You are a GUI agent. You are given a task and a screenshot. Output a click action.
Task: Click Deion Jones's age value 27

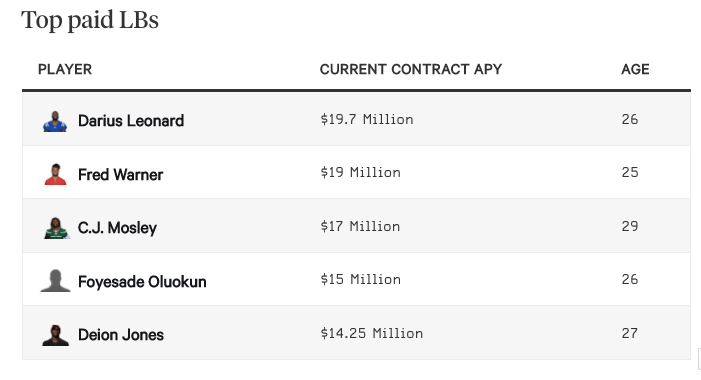[x=629, y=333]
